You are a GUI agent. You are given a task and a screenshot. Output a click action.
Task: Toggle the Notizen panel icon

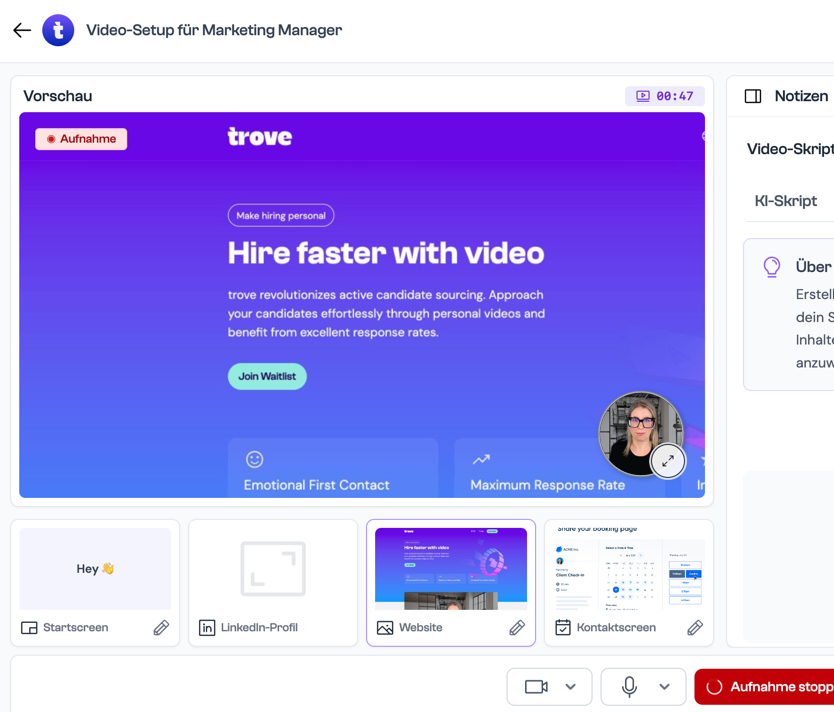(753, 96)
